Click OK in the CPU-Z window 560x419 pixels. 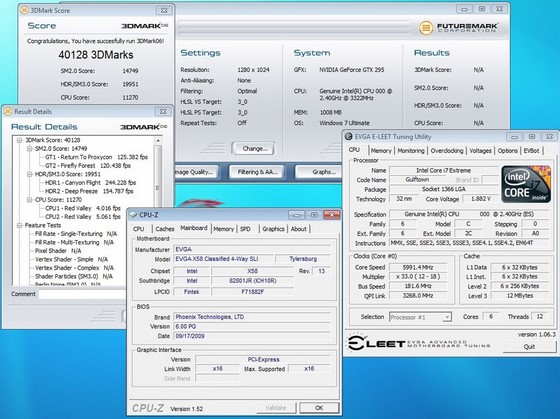pyautogui.click(x=319, y=408)
